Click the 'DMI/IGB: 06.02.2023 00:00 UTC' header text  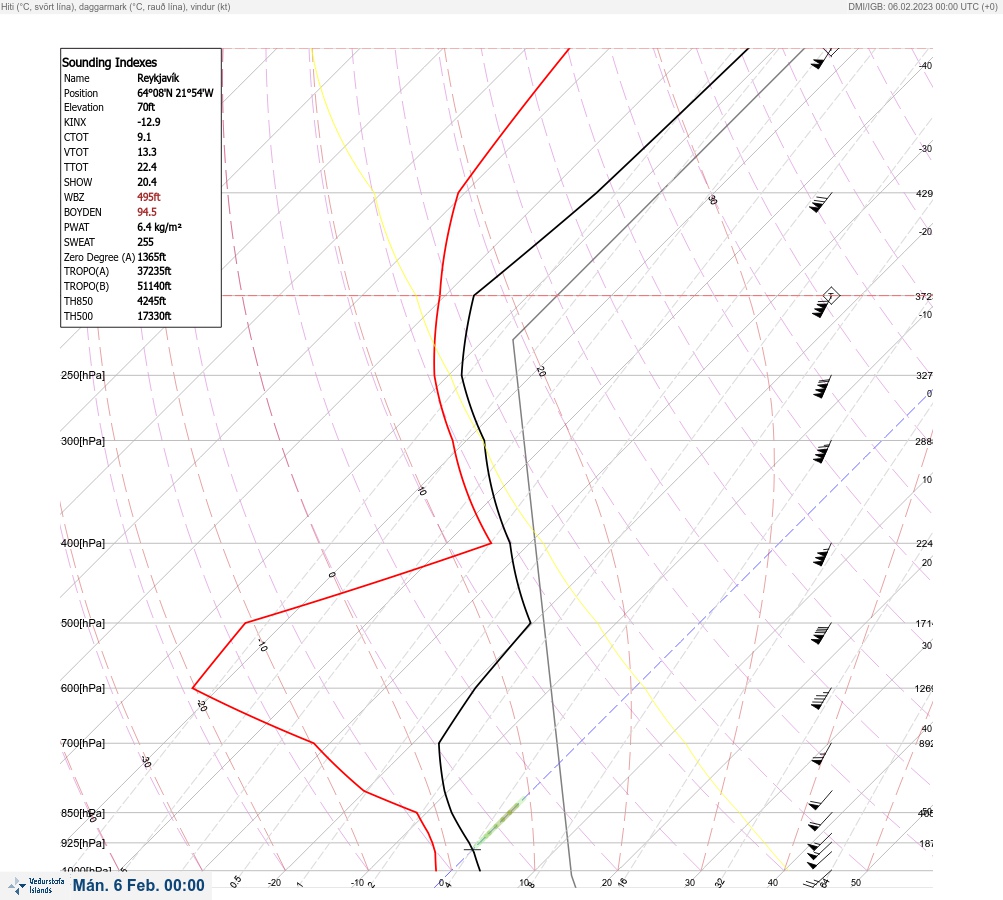pyautogui.click(x=922, y=6)
